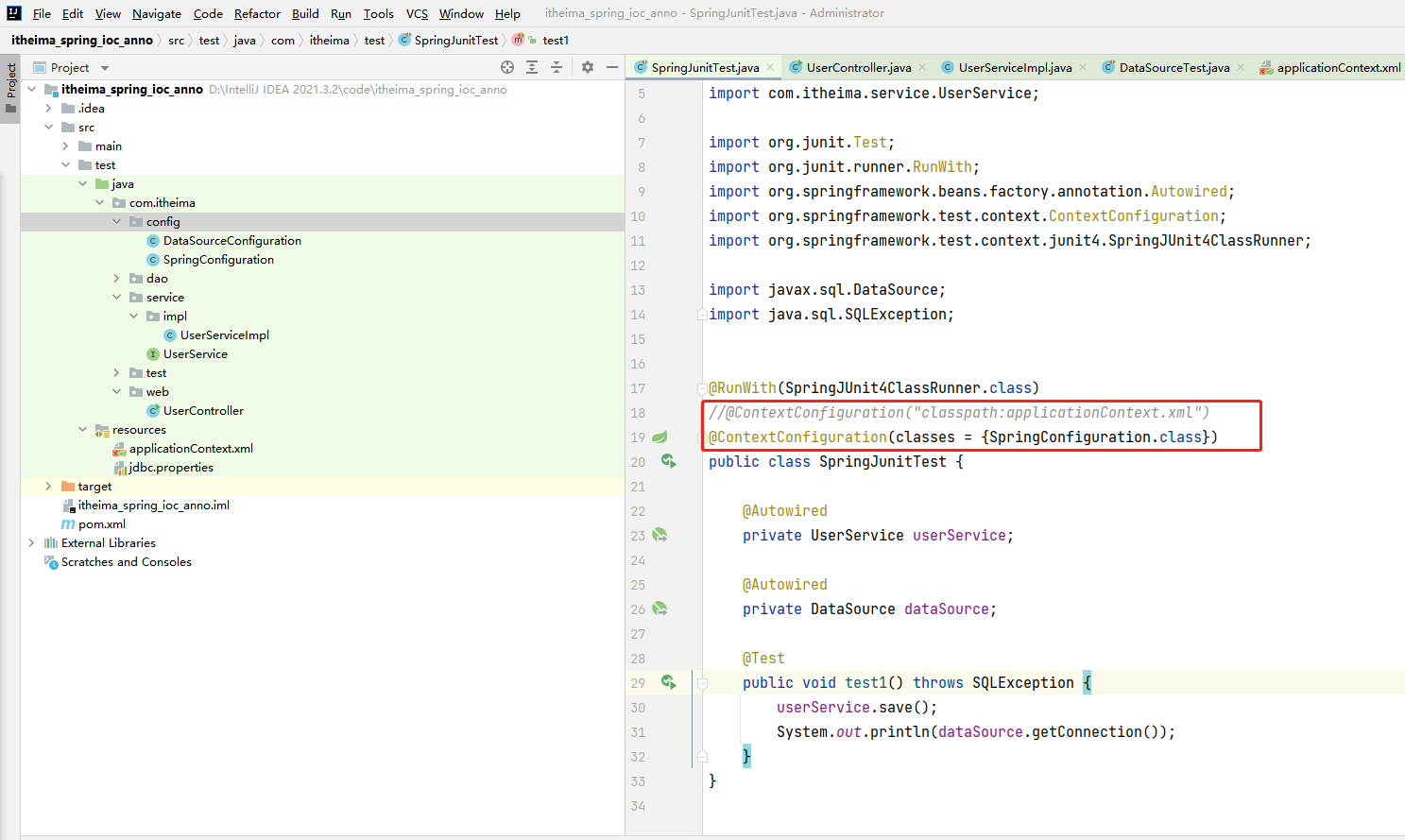Click the locate/select opened file crosshair icon
Viewport: 1405px width, 840px height.
tap(507, 67)
